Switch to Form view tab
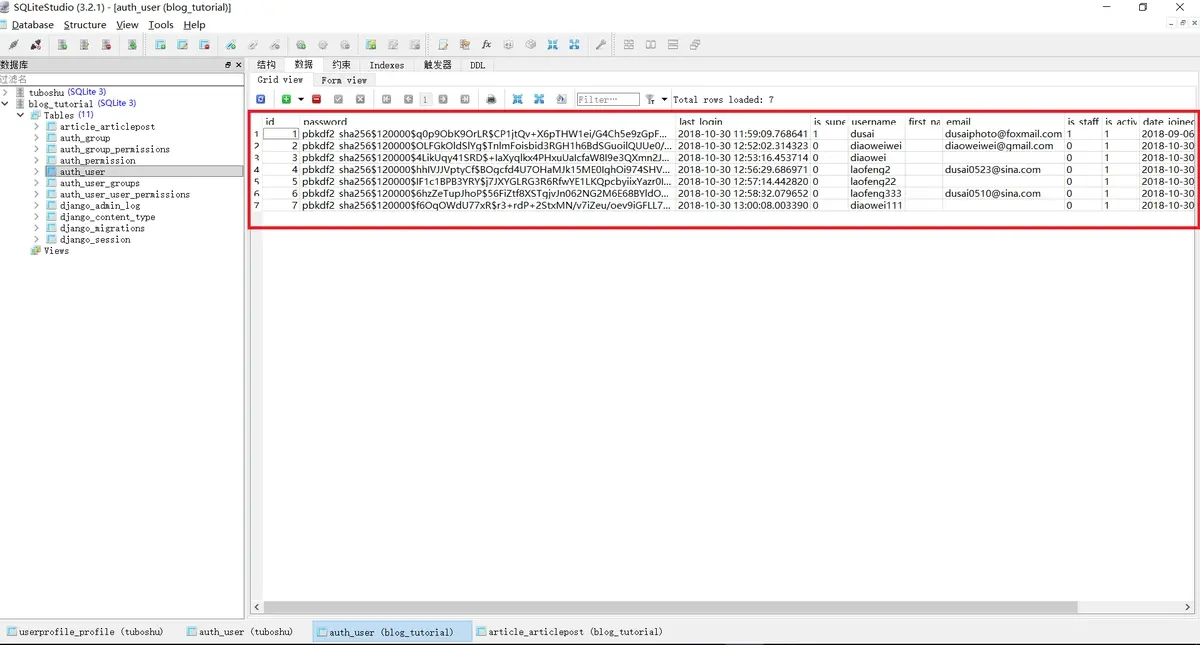Image resolution: width=1200 pixels, height=645 pixels. pyautogui.click(x=344, y=80)
